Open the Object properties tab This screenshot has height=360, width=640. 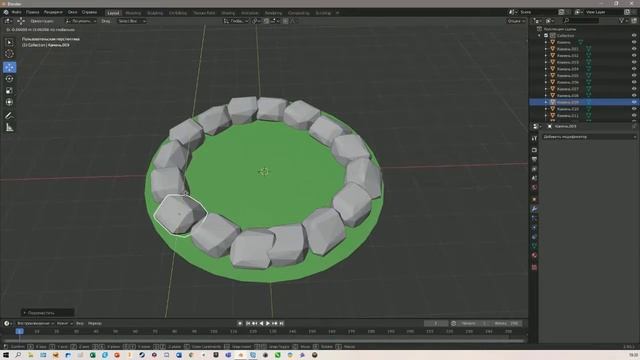(x=534, y=200)
